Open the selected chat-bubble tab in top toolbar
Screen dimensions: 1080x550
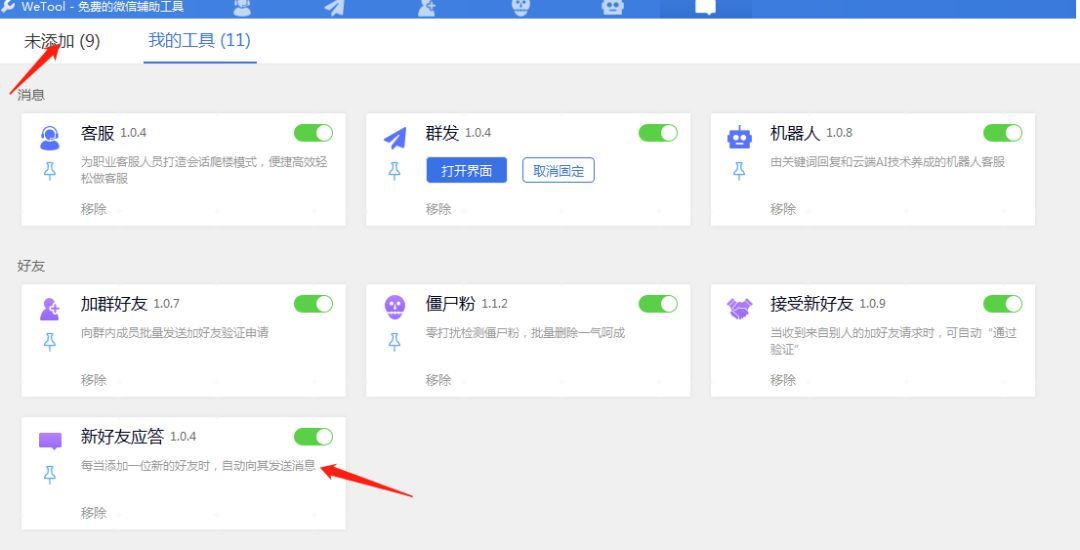point(705,8)
